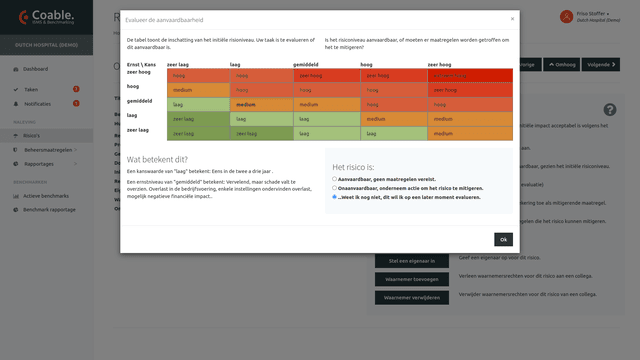This screenshot has height=360, width=640.
Task: Click the Notificaties bell icon
Action: tap(16, 104)
